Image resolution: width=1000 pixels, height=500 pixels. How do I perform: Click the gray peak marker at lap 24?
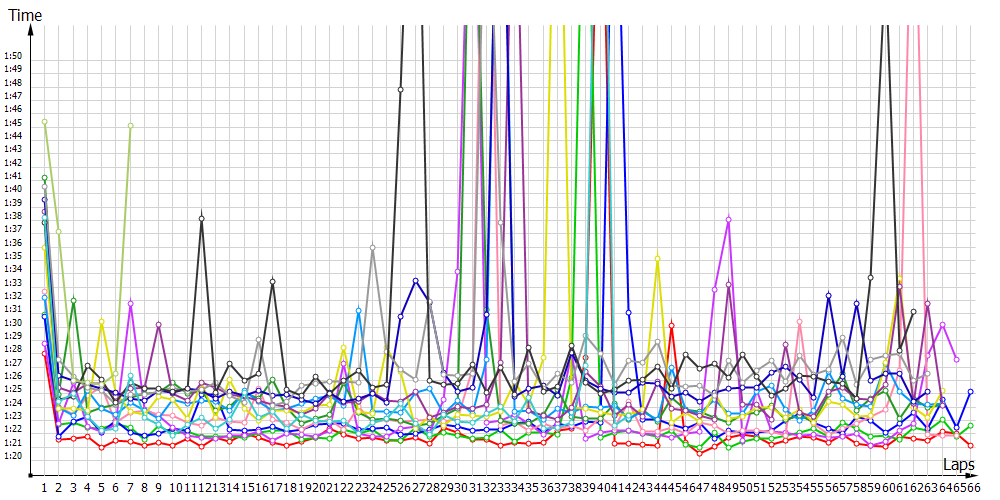click(373, 247)
